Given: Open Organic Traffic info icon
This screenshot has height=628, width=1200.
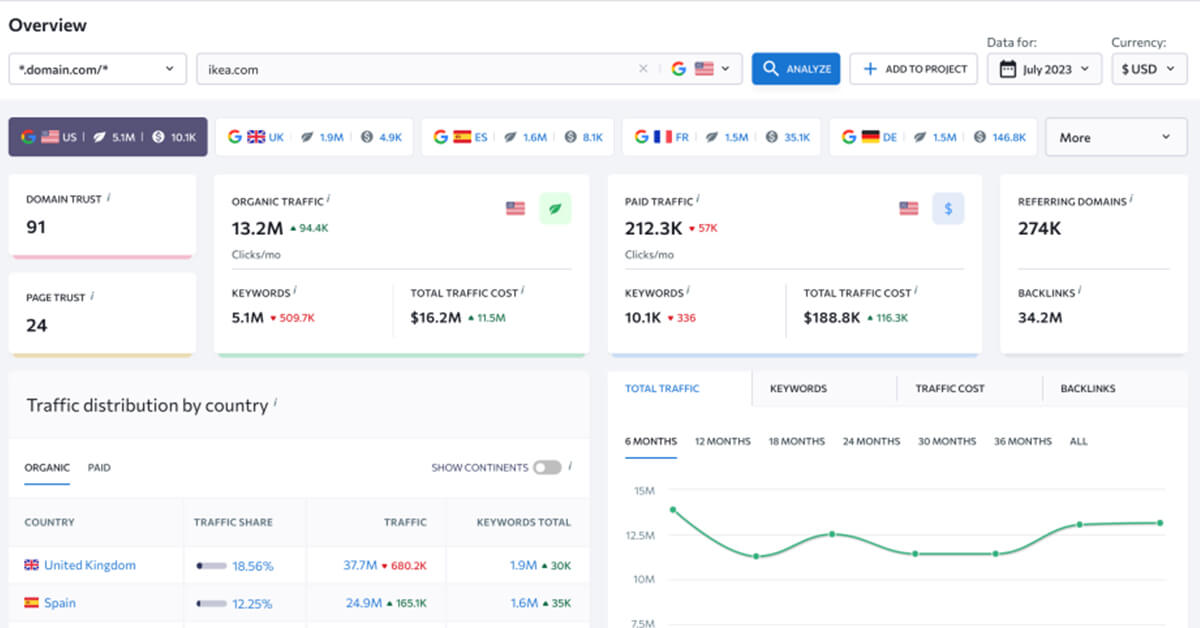Looking at the screenshot, I should (x=329, y=200).
